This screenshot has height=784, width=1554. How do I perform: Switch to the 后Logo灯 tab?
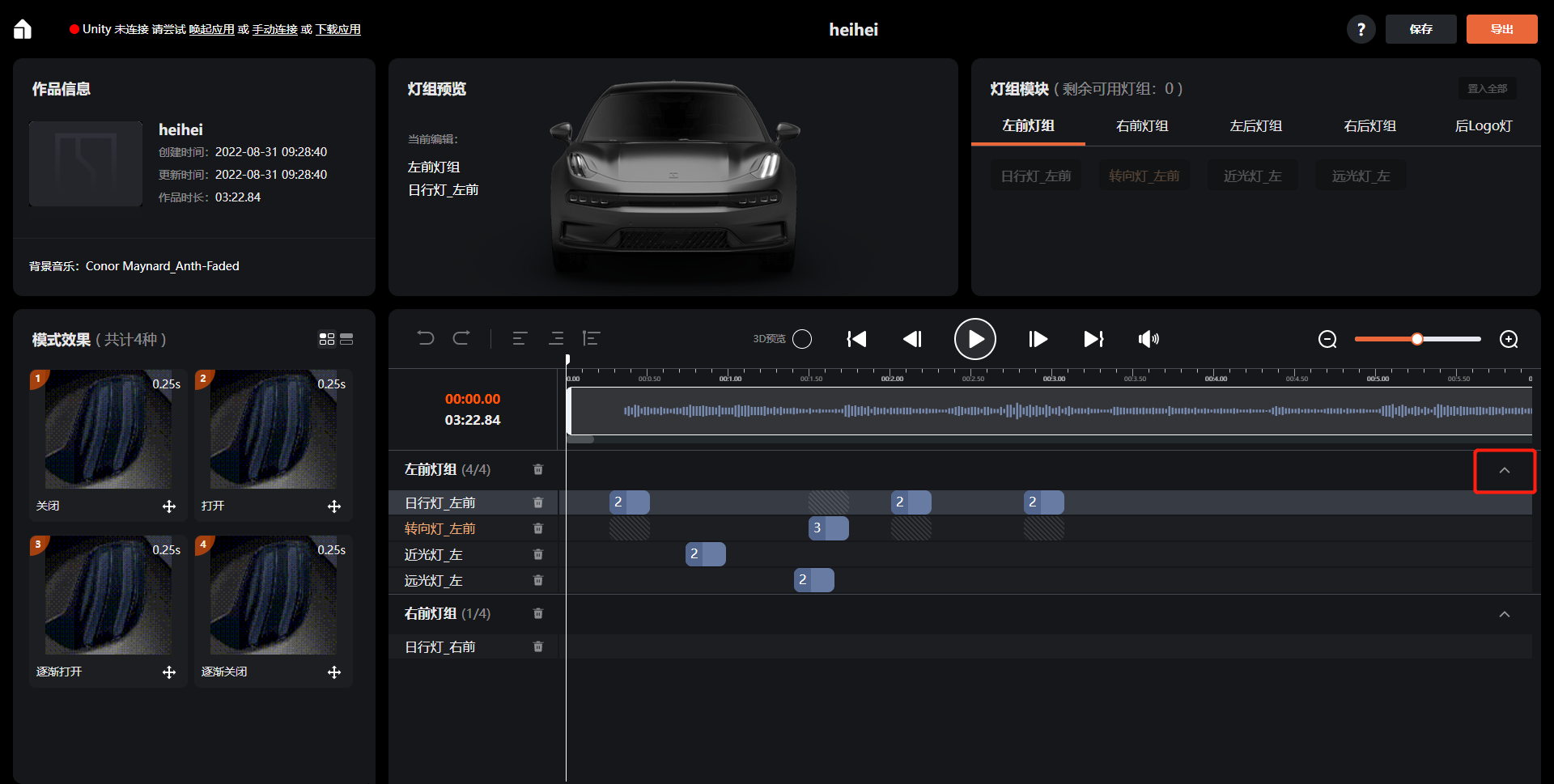click(x=1484, y=125)
